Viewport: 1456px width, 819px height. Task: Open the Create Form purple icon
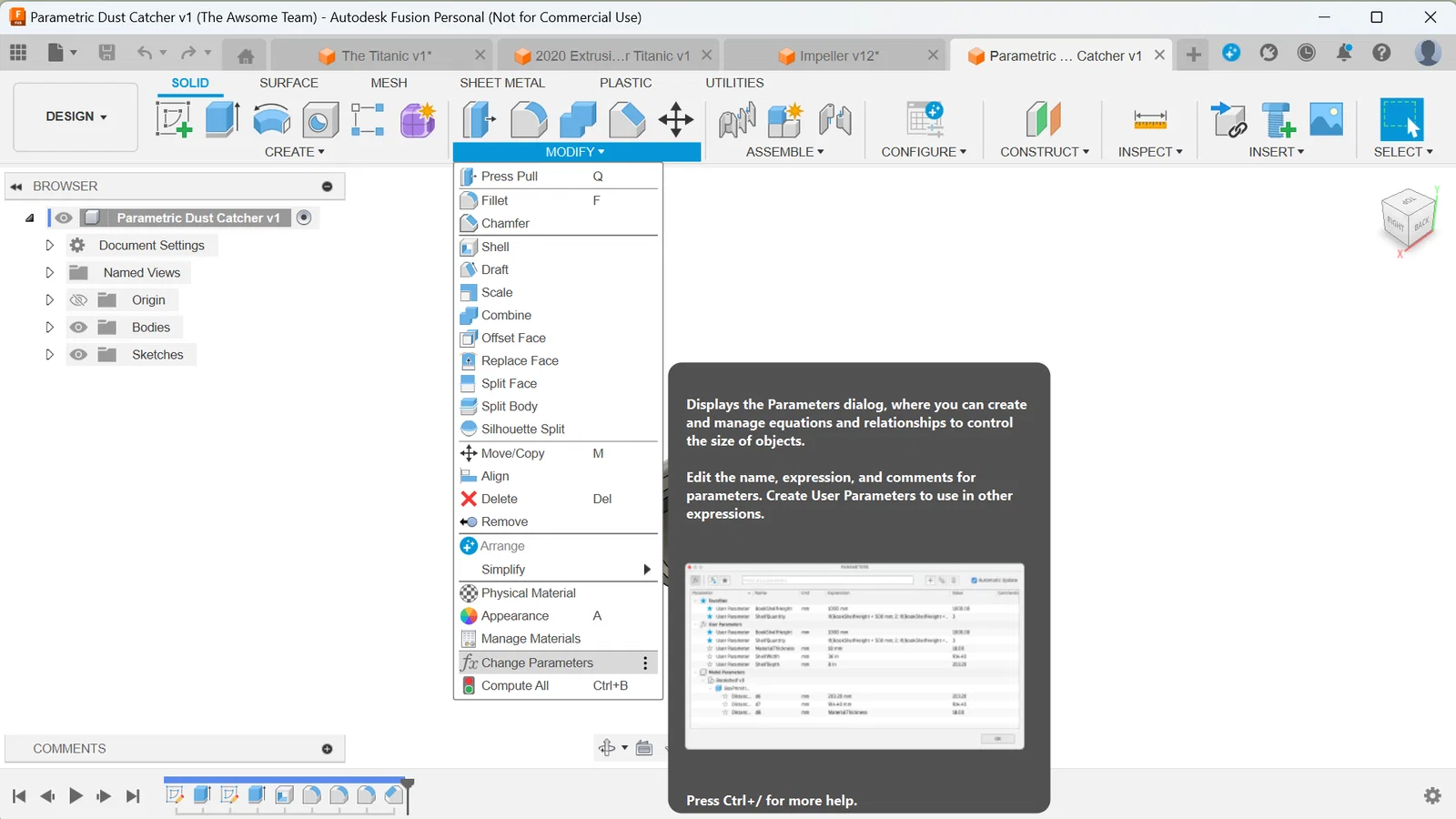click(x=419, y=119)
